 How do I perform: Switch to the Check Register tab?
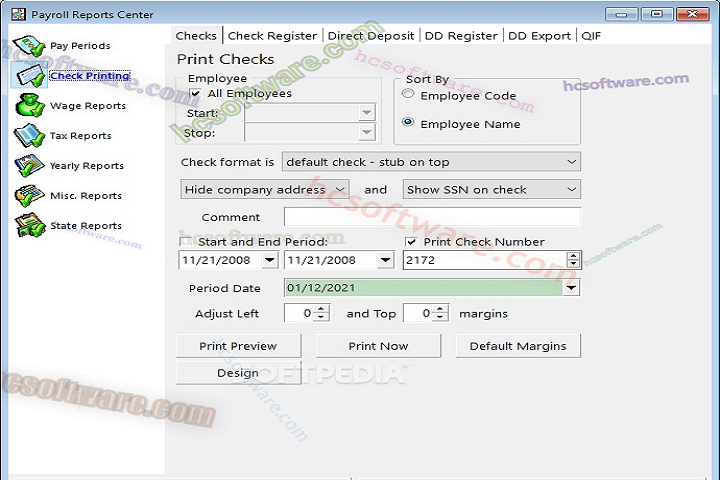click(x=272, y=36)
